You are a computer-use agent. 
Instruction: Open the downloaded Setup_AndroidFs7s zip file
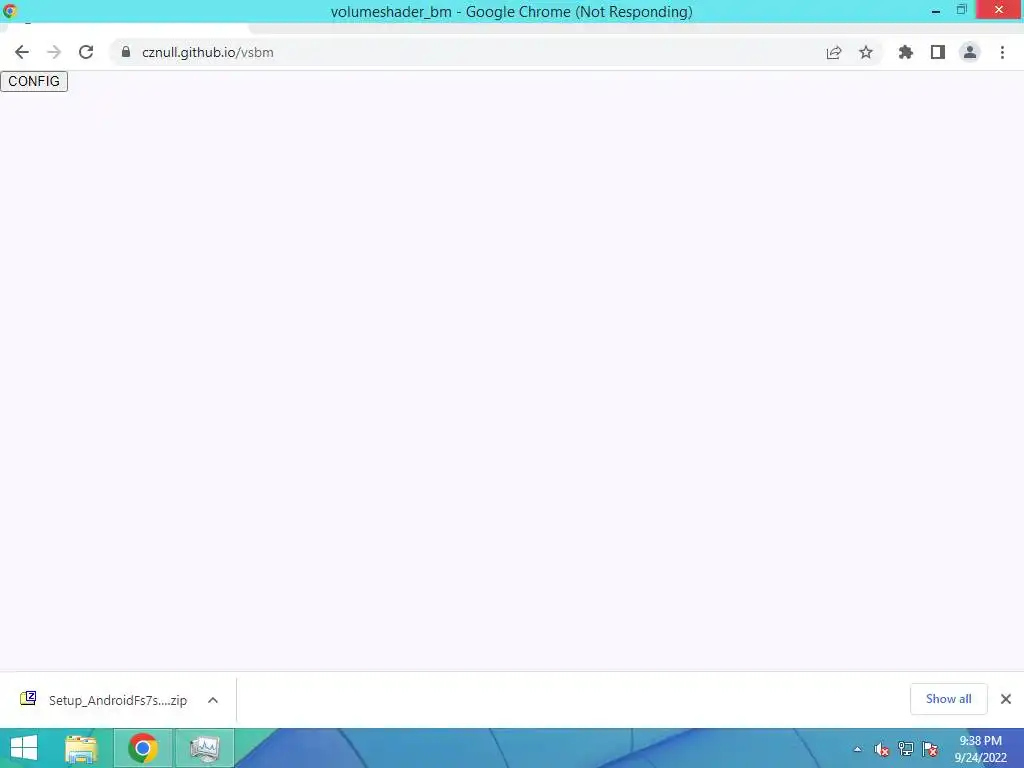coord(104,700)
